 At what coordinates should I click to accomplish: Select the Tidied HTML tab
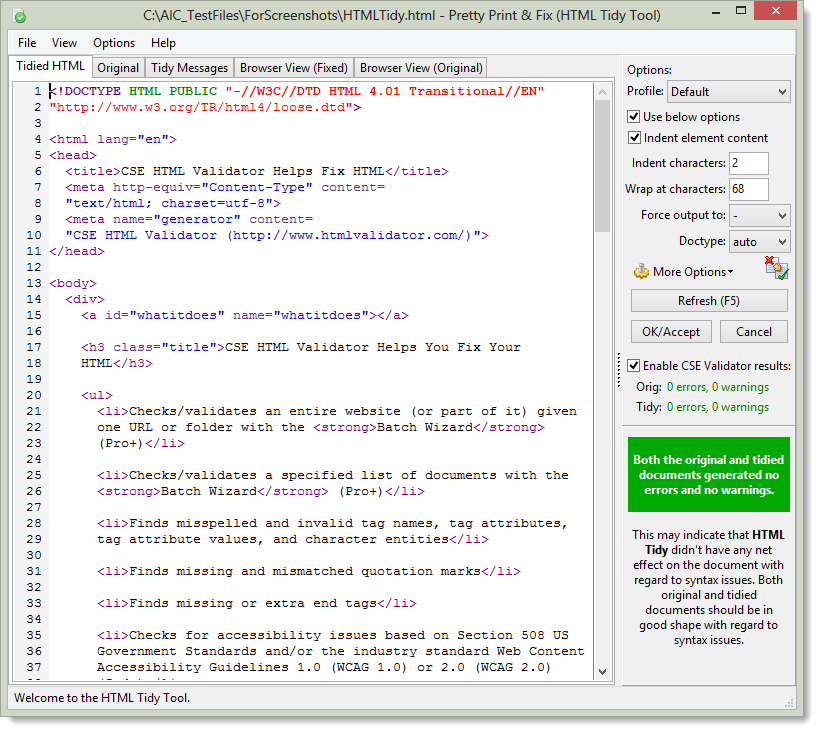click(x=50, y=66)
